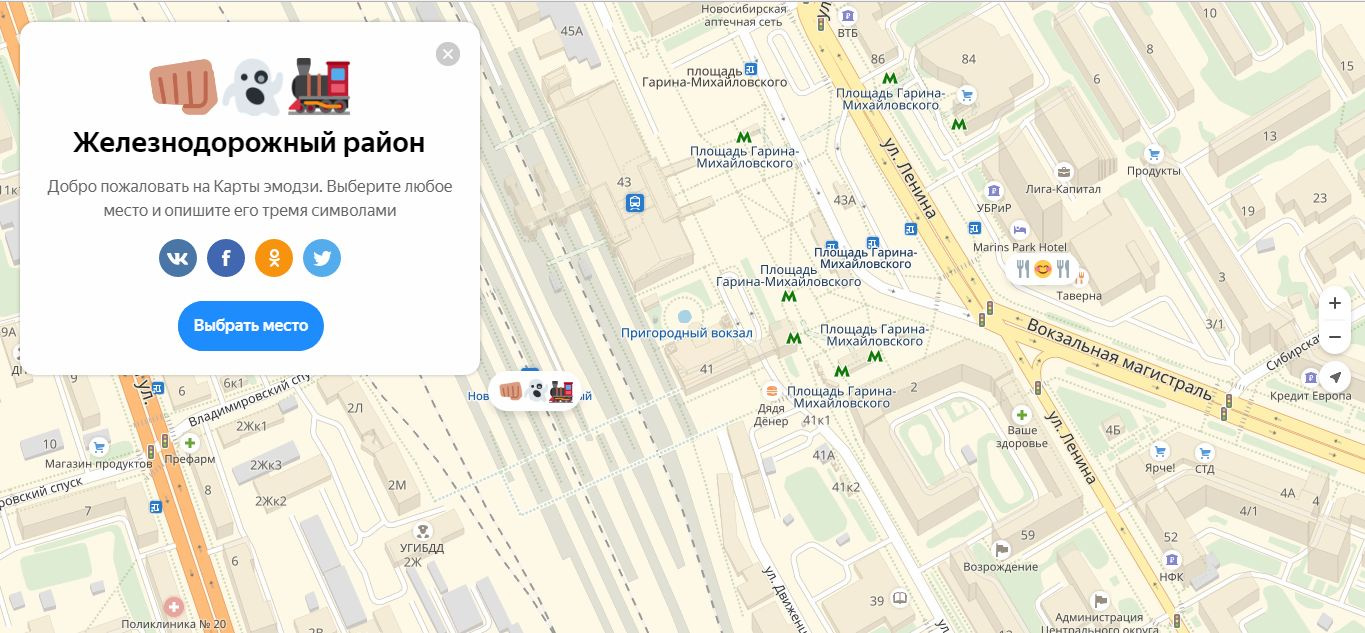Open the Поликлиника № 20 marker
The image size is (1365, 633).
pos(174,607)
